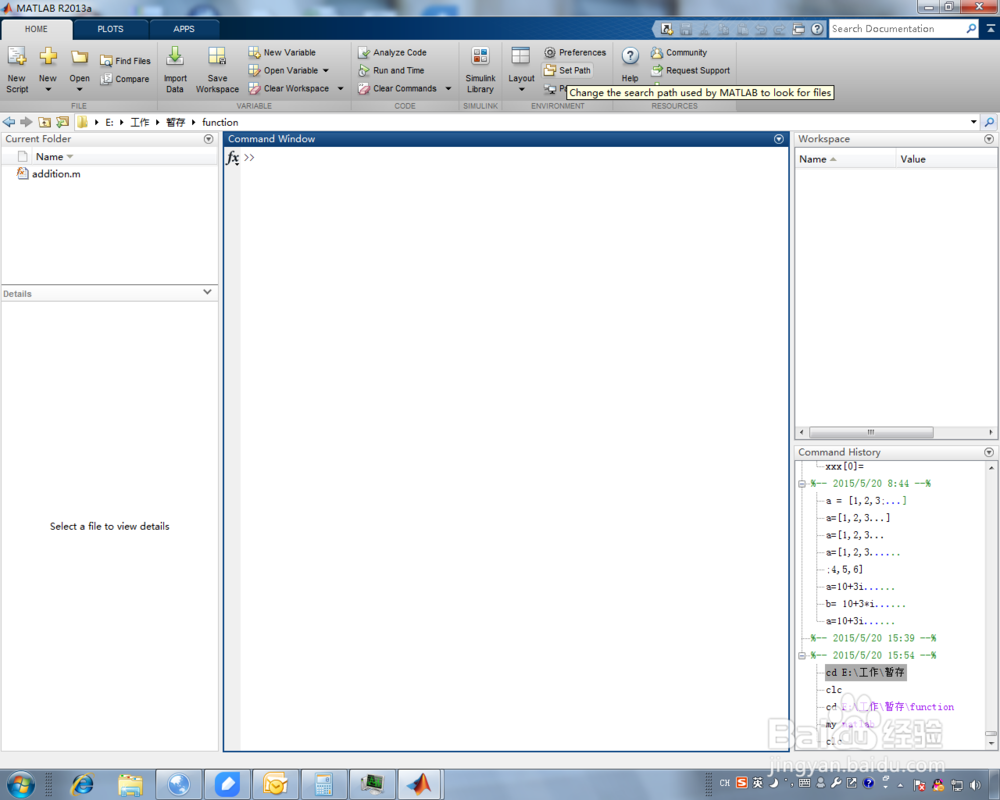Screen dimensions: 1000x800
Task: Create a New Variable
Action: [x=282, y=52]
